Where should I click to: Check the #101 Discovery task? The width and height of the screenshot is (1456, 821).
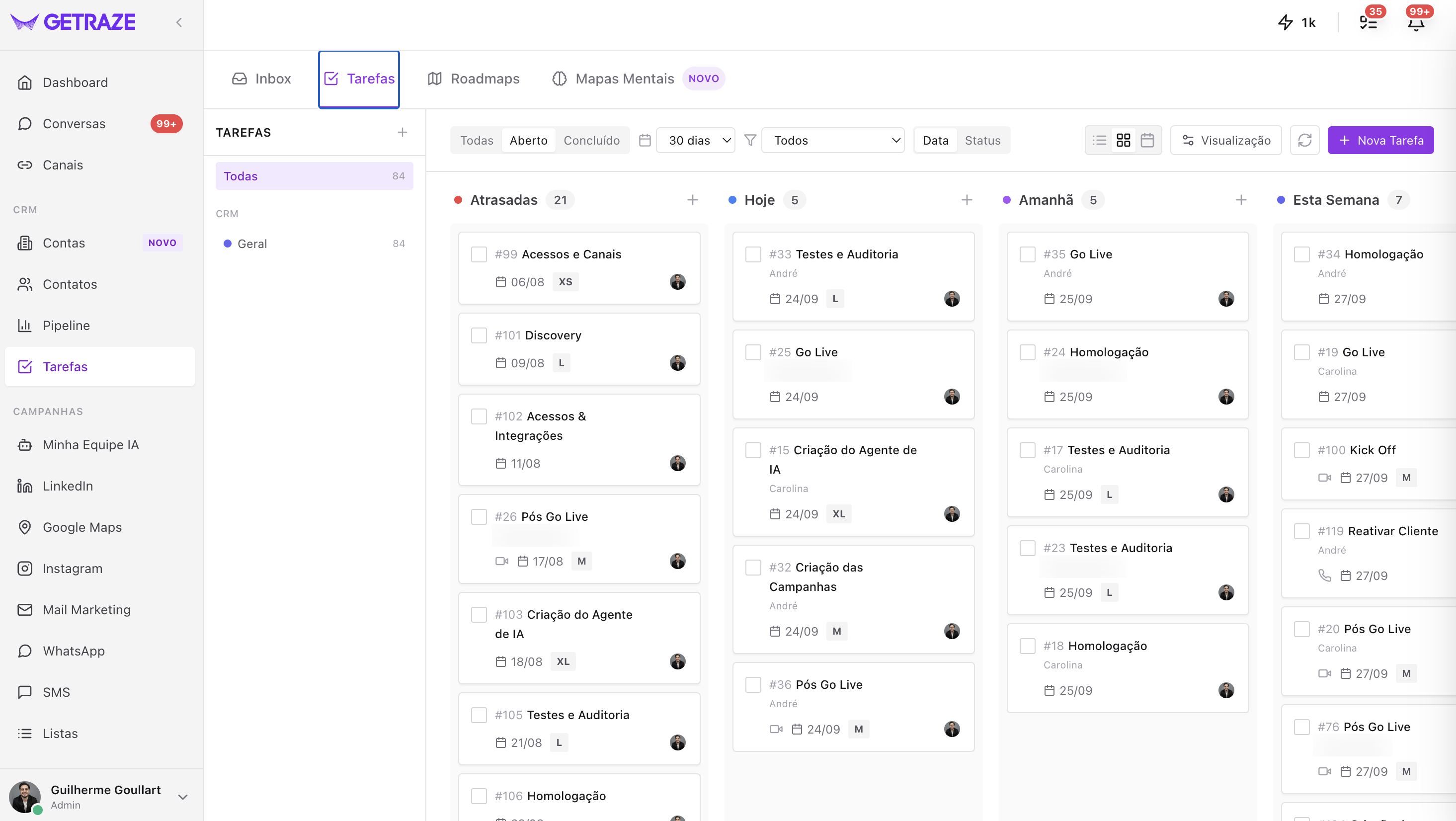[479, 335]
